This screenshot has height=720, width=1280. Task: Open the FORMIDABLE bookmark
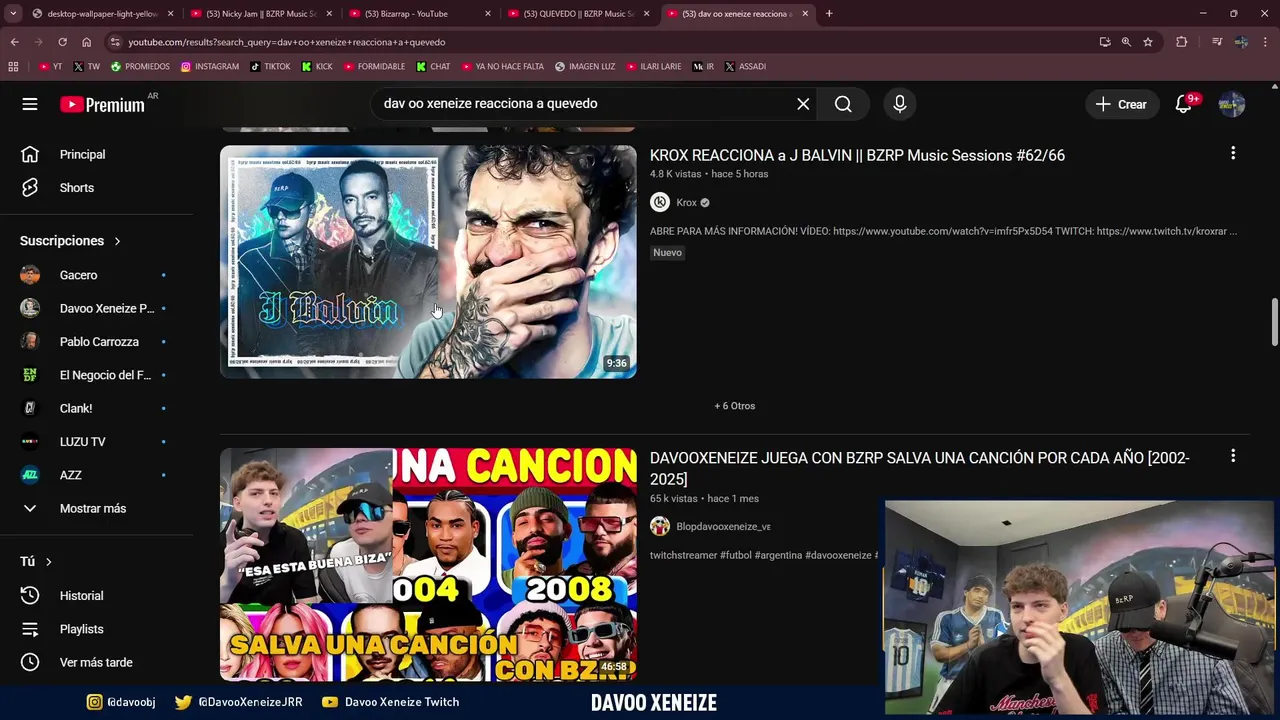tap(374, 67)
